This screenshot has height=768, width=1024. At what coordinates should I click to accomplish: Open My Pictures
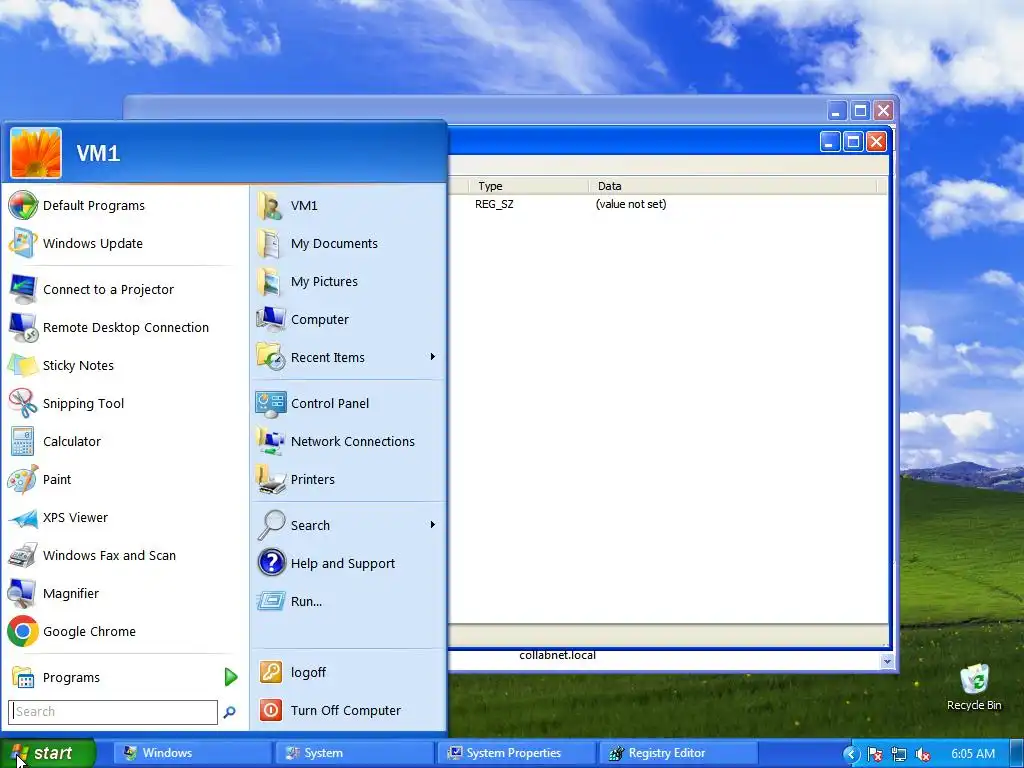(x=347, y=281)
